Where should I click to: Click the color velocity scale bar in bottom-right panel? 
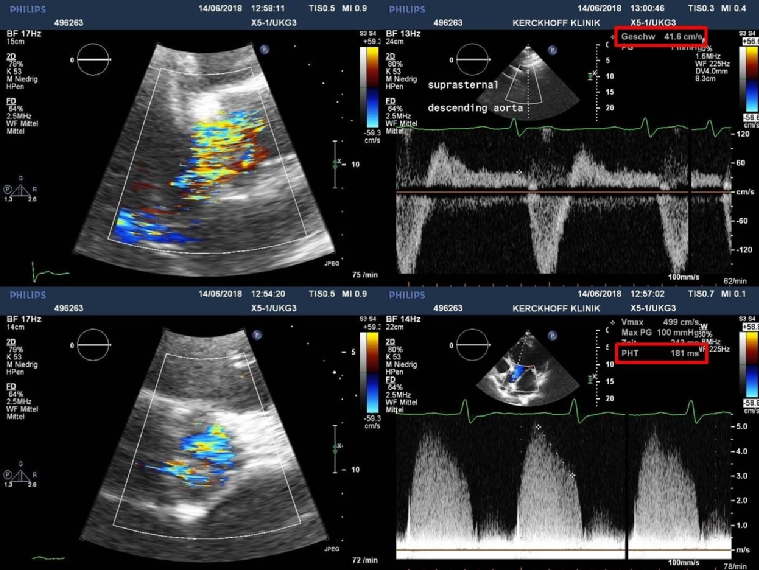748,356
